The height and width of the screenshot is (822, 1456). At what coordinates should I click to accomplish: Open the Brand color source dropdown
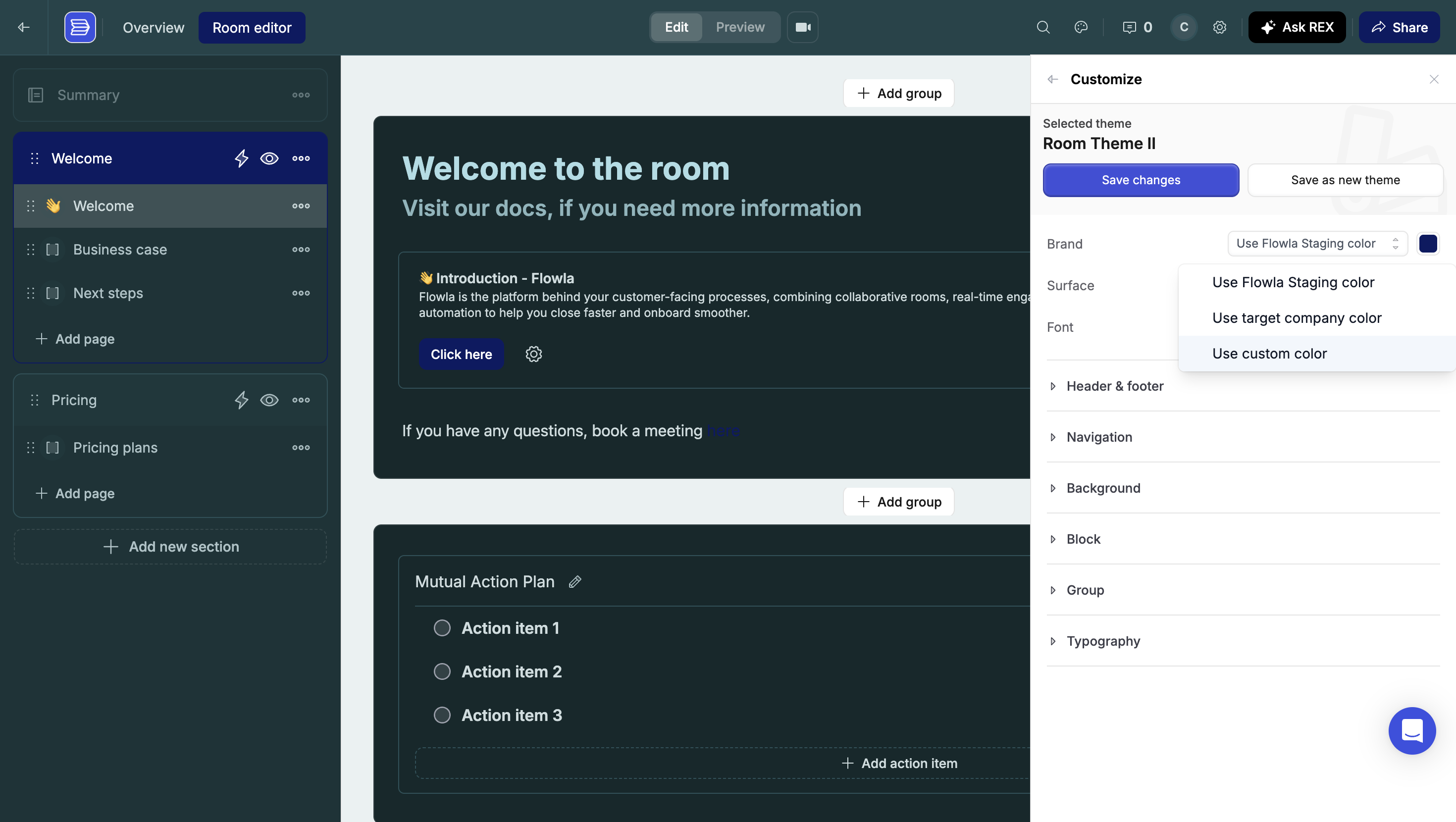1317,244
